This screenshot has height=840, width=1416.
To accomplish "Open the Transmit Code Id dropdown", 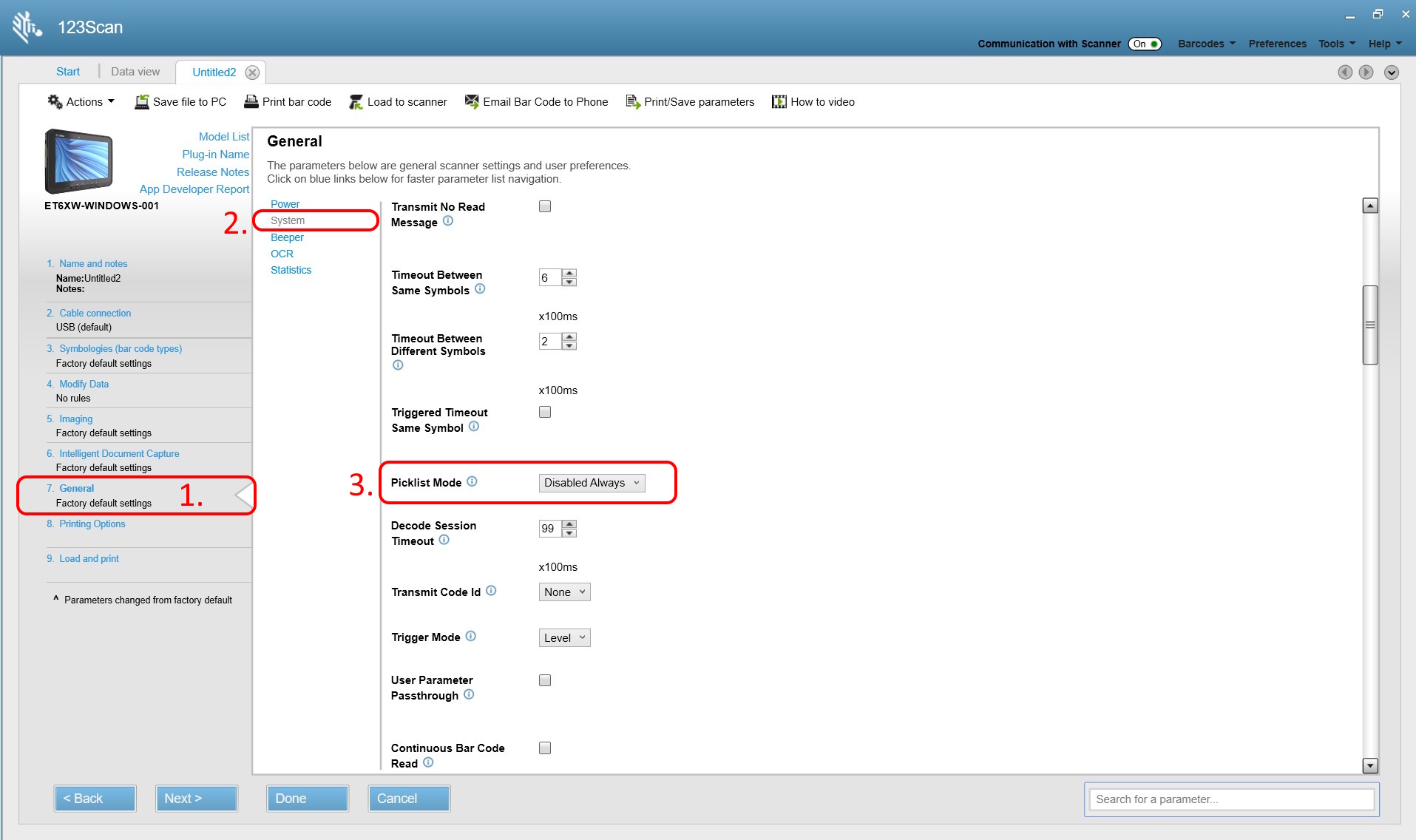I will (564, 592).
